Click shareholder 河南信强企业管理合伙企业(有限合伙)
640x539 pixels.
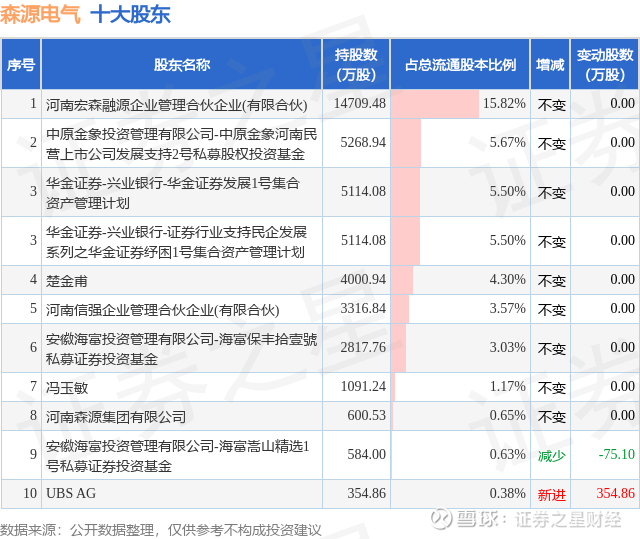click(x=162, y=310)
